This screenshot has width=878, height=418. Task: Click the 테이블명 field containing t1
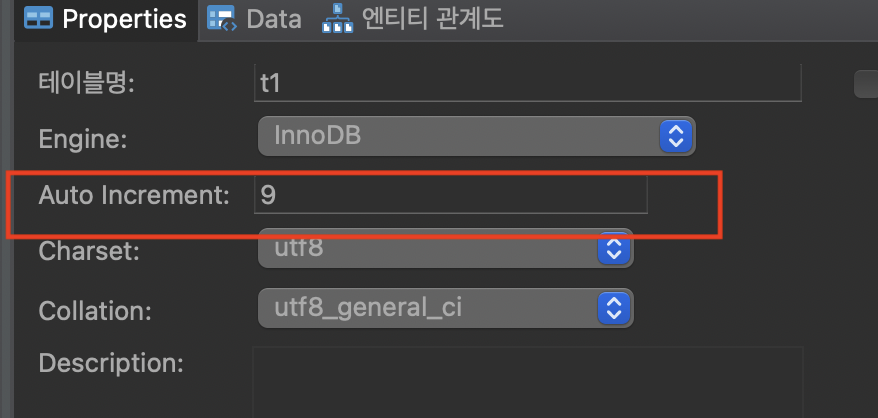pyautogui.click(x=527, y=83)
